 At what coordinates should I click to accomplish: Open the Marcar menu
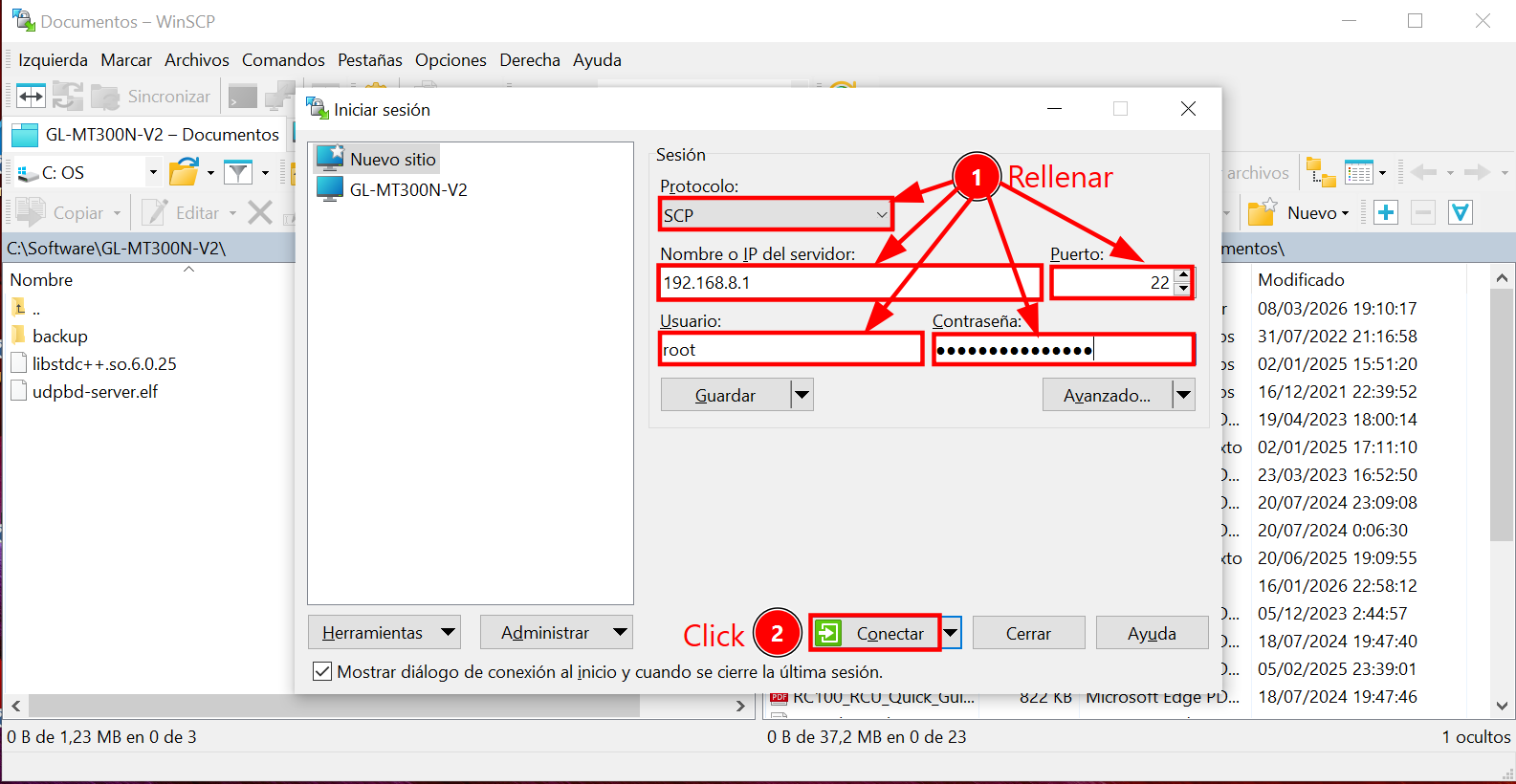coord(126,60)
